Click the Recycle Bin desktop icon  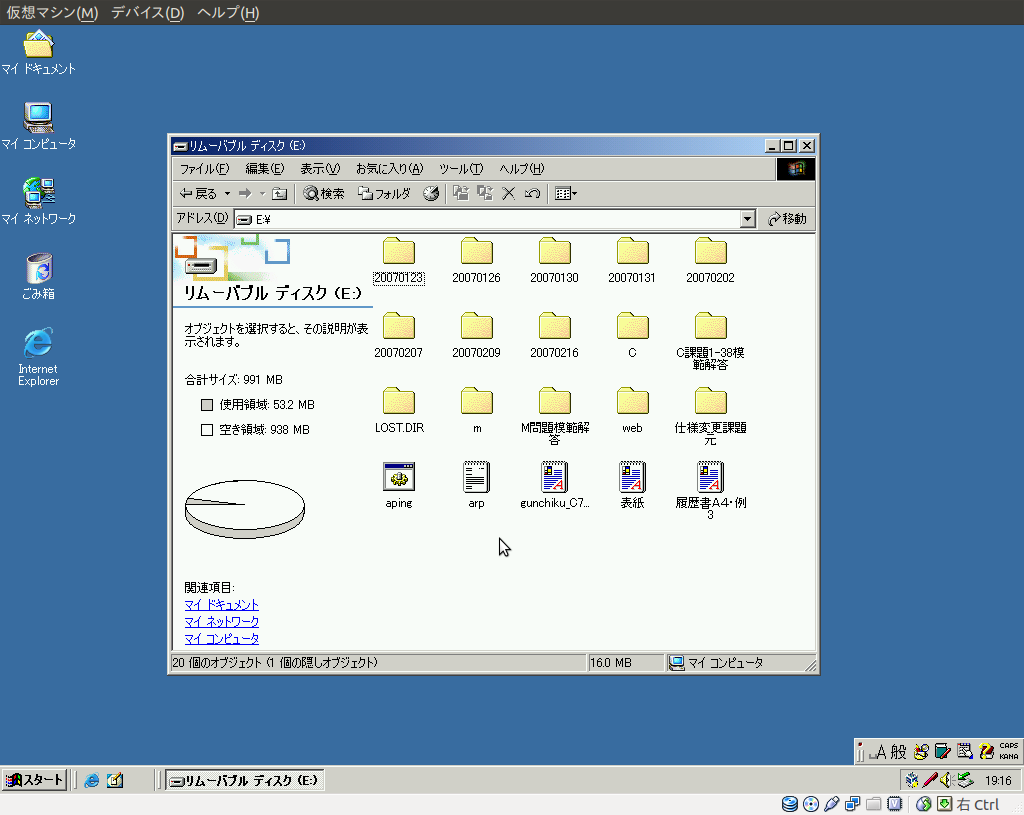[38, 269]
